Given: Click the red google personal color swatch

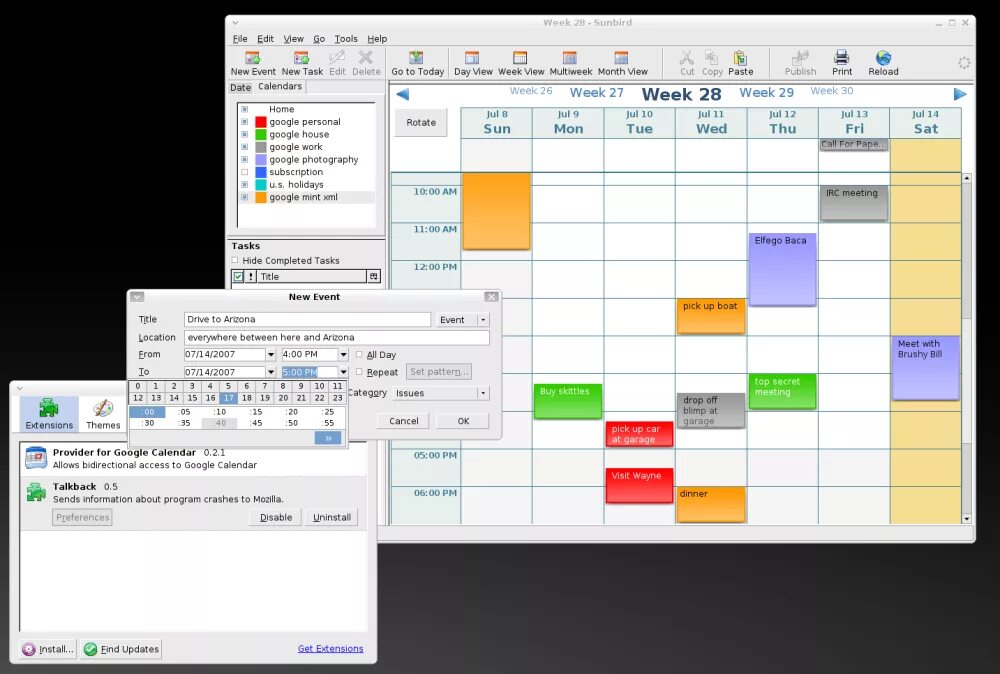Looking at the screenshot, I should coord(260,122).
